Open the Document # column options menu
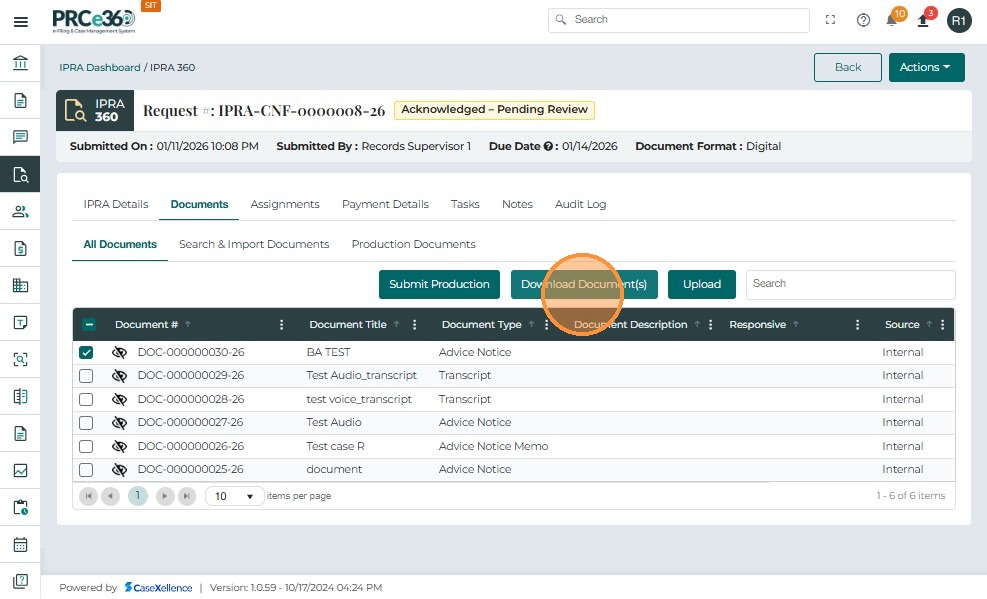 282,325
